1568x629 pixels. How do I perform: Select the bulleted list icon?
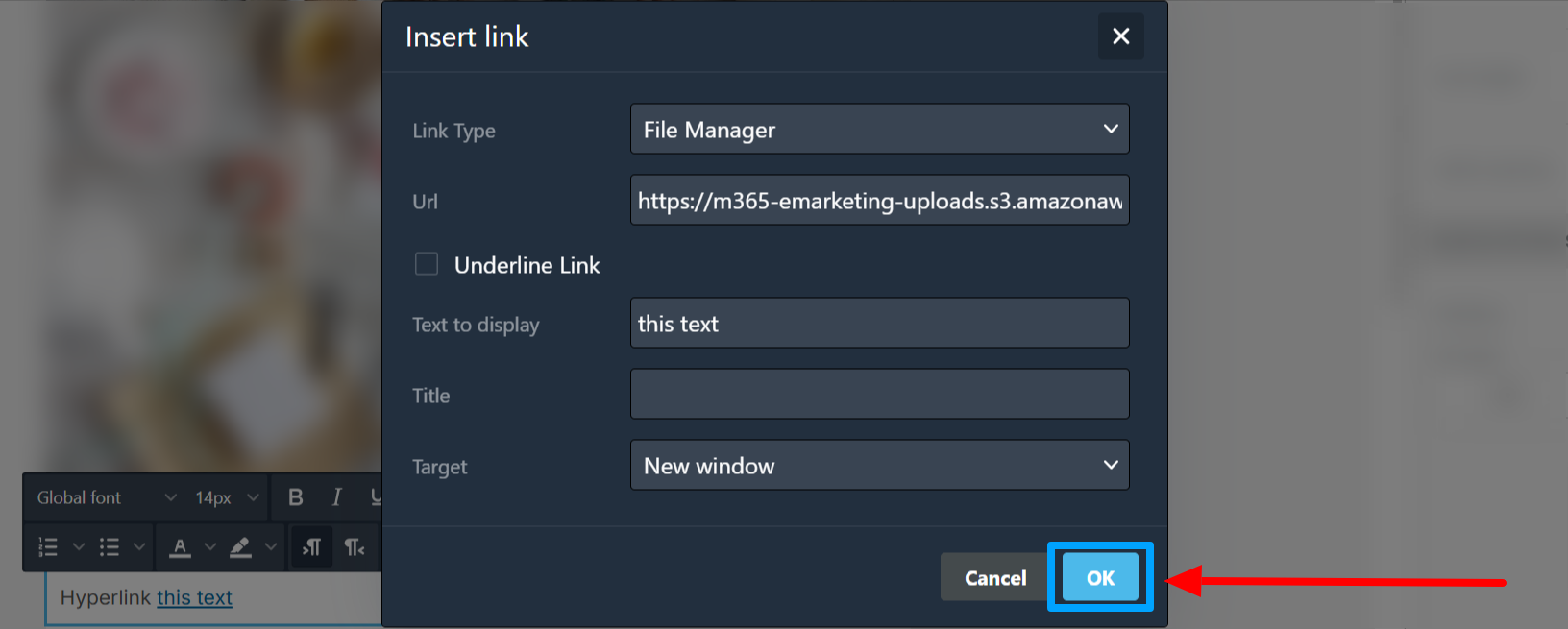pos(110,547)
